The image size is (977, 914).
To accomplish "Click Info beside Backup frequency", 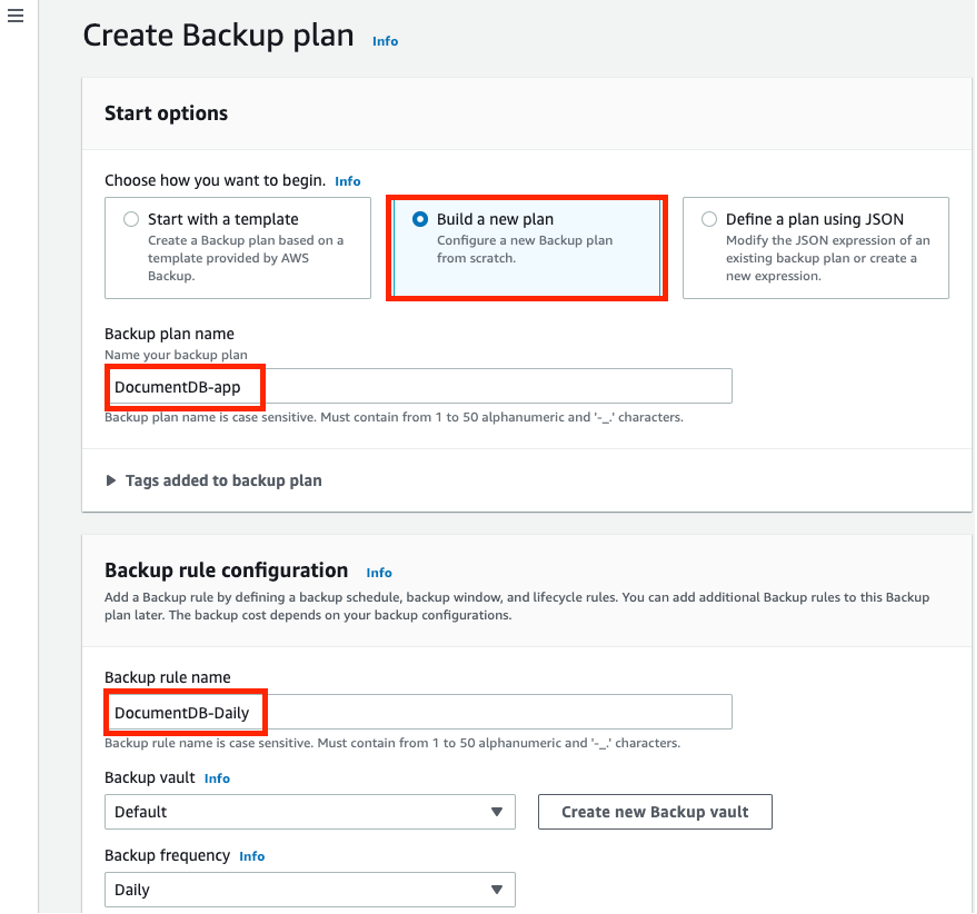I will click(x=252, y=856).
